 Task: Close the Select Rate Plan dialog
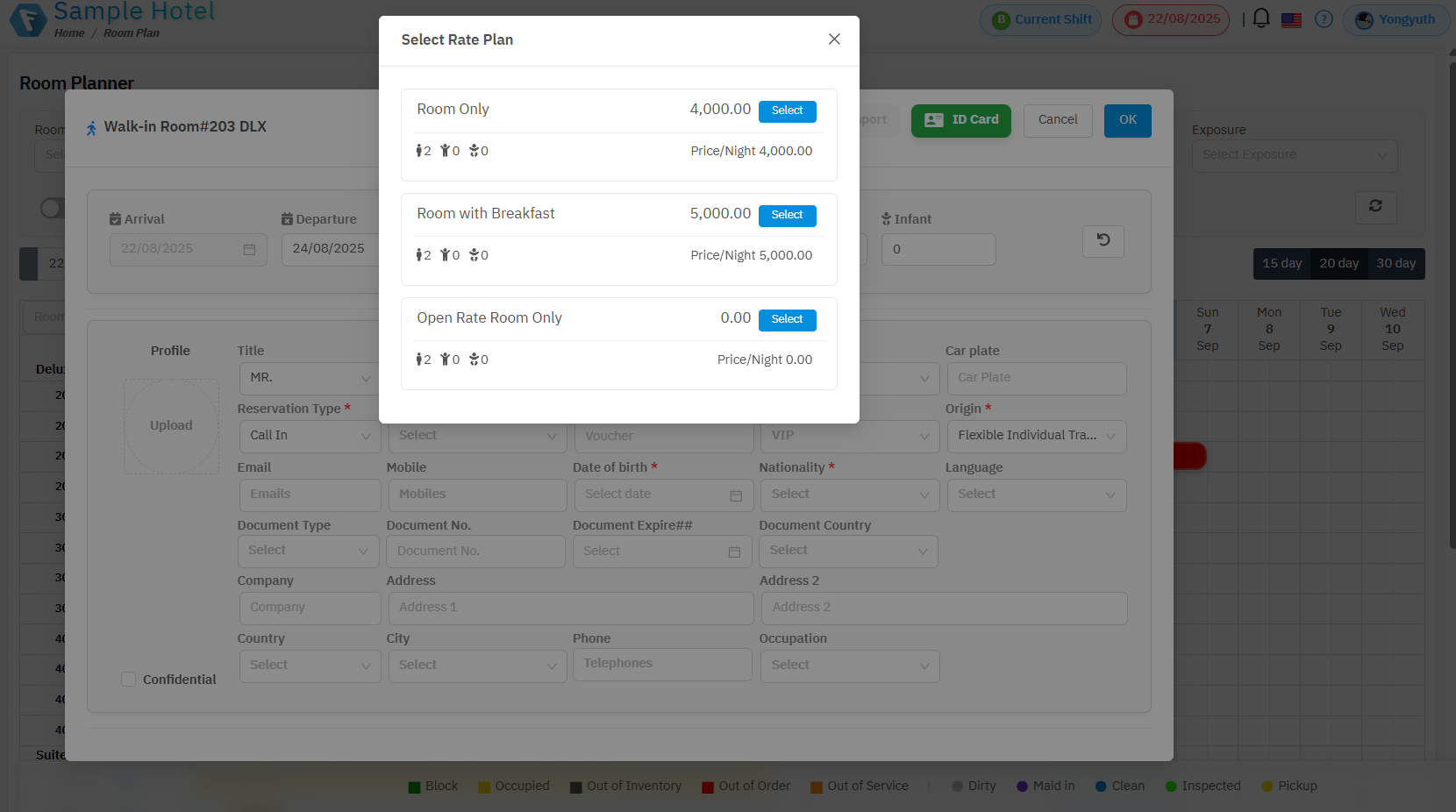pos(834,39)
